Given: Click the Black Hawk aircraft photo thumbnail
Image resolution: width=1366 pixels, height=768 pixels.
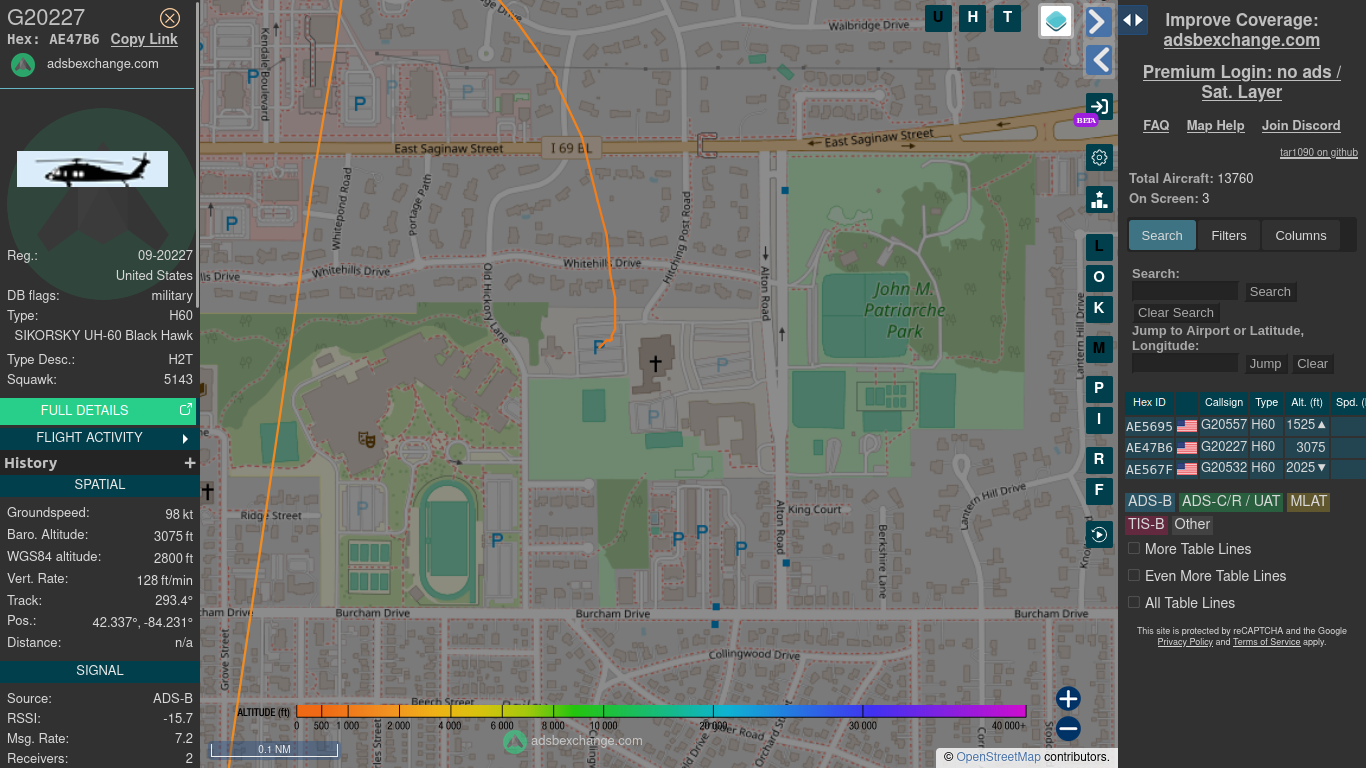Looking at the screenshot, I should point(92,169).
